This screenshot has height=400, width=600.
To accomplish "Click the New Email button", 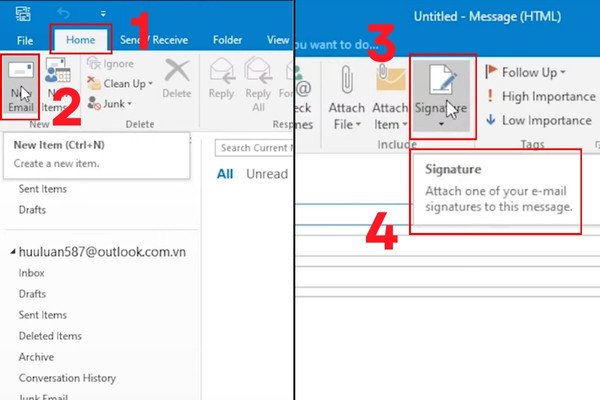I will [21, 86].
